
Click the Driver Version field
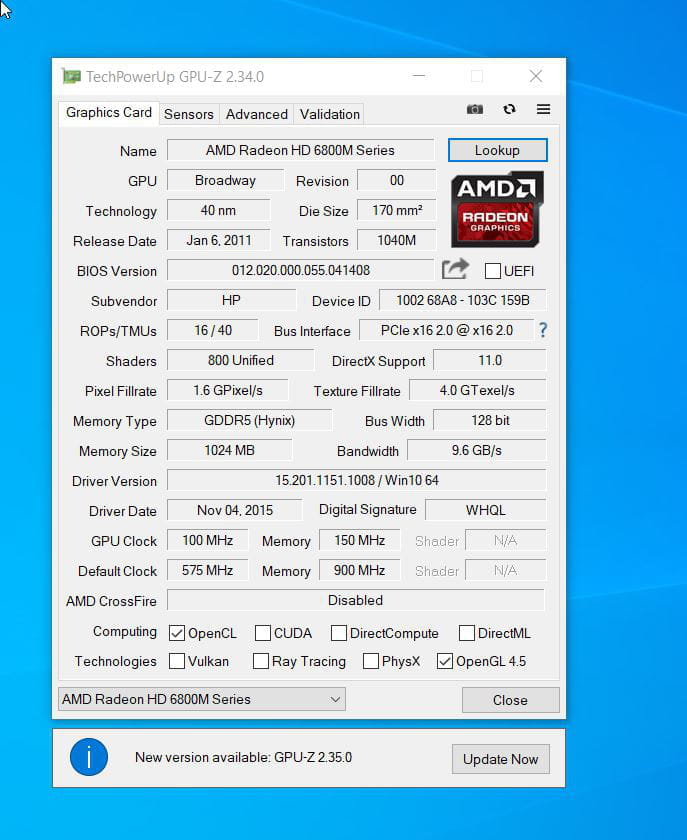coord(357,480)
